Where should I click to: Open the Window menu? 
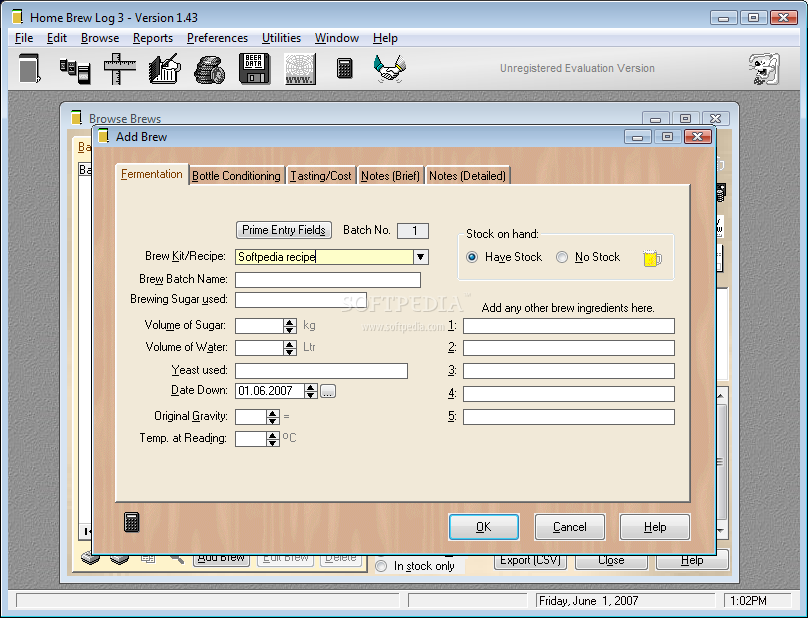point(337,38)
